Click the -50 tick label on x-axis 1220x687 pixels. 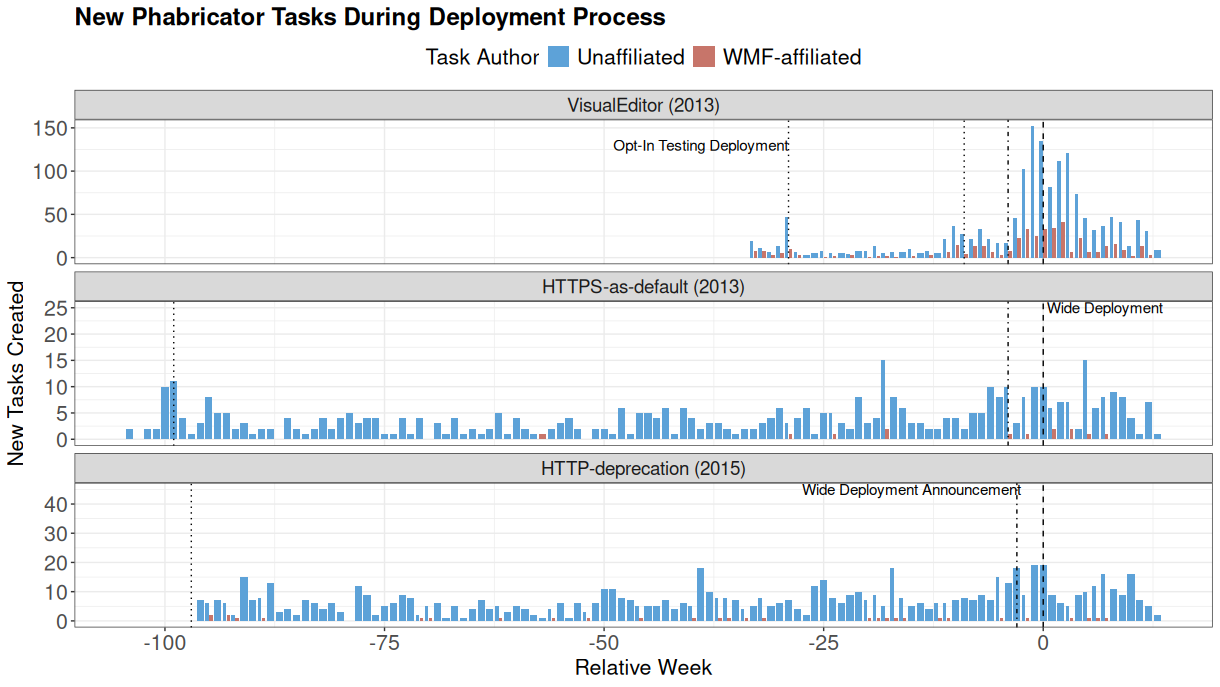(x=603, y=642)
